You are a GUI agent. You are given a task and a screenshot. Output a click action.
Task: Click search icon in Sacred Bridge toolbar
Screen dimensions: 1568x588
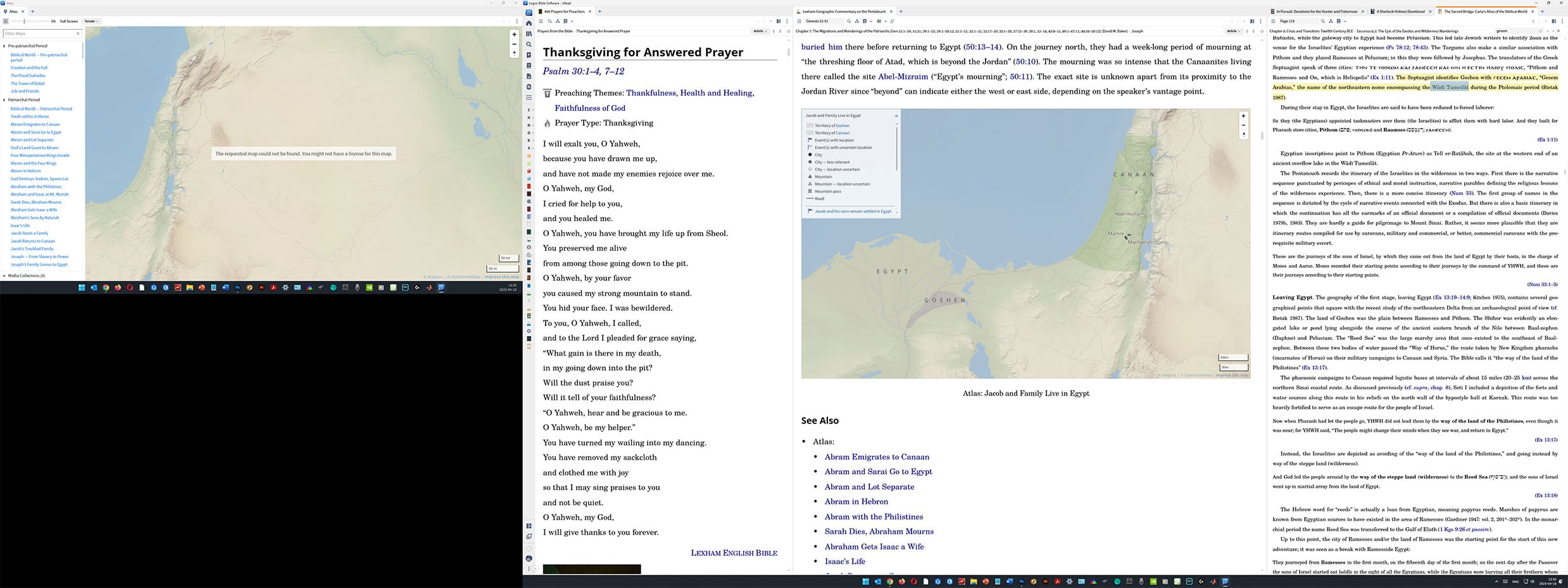coord(1322,22)
